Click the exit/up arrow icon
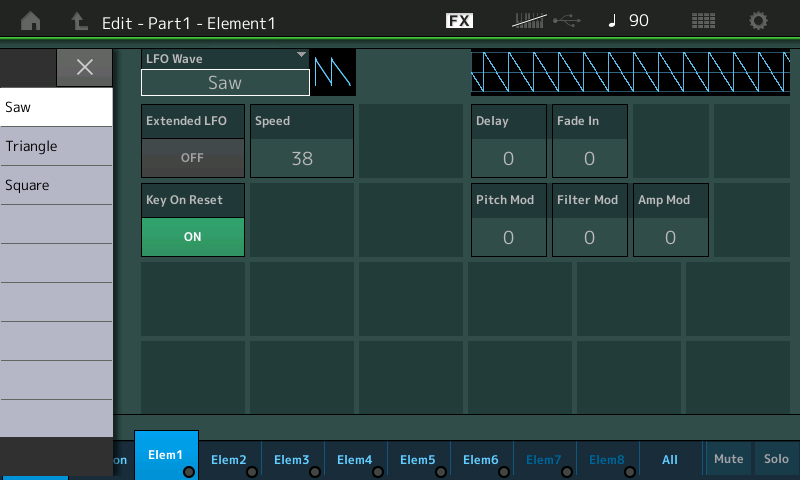Screen dimensions: 800x480 [80, 21]
